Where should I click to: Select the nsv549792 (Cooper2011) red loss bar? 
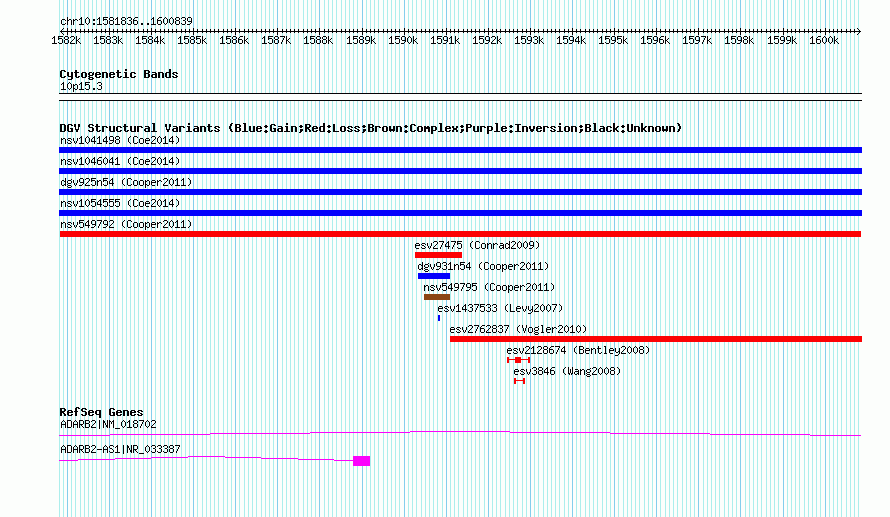point(460,234)
